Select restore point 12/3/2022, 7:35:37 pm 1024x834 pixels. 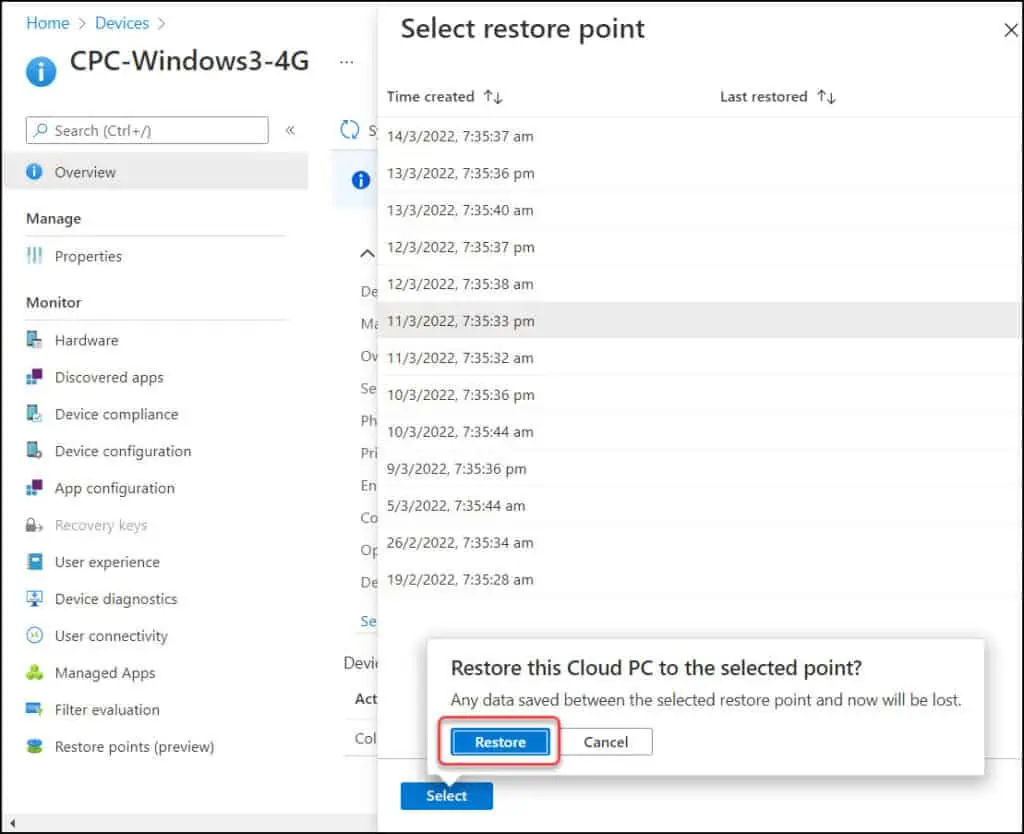pos(699,247)
